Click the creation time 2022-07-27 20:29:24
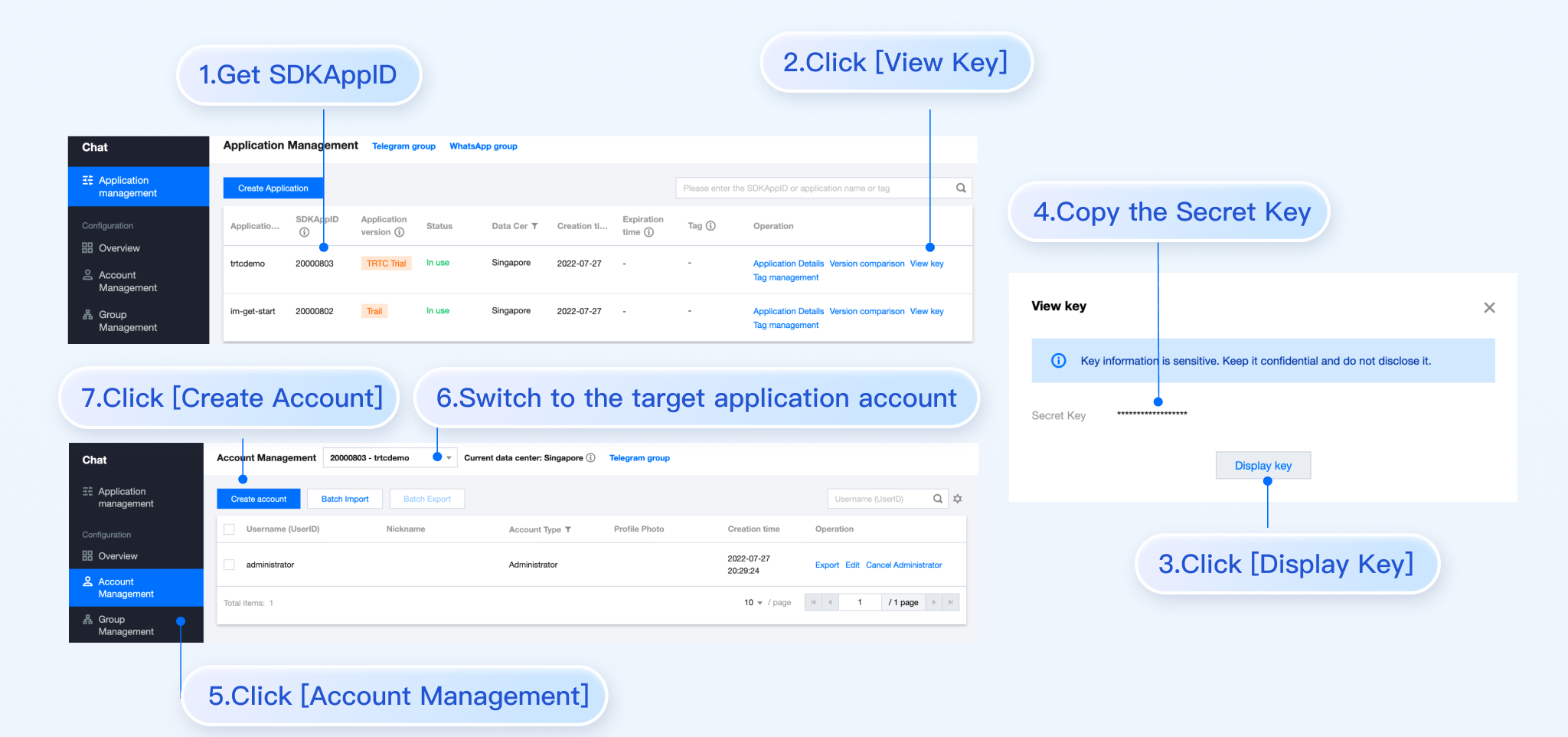Viewport: 1568px width, 737px height. click(x=749, y=565)
